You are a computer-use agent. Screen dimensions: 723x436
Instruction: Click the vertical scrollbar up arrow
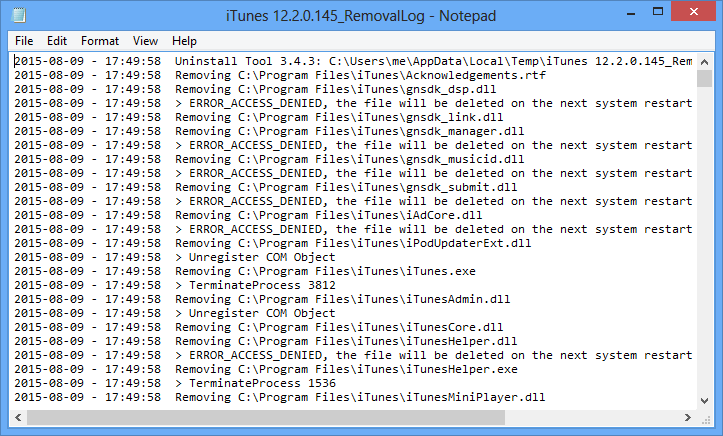704,61
